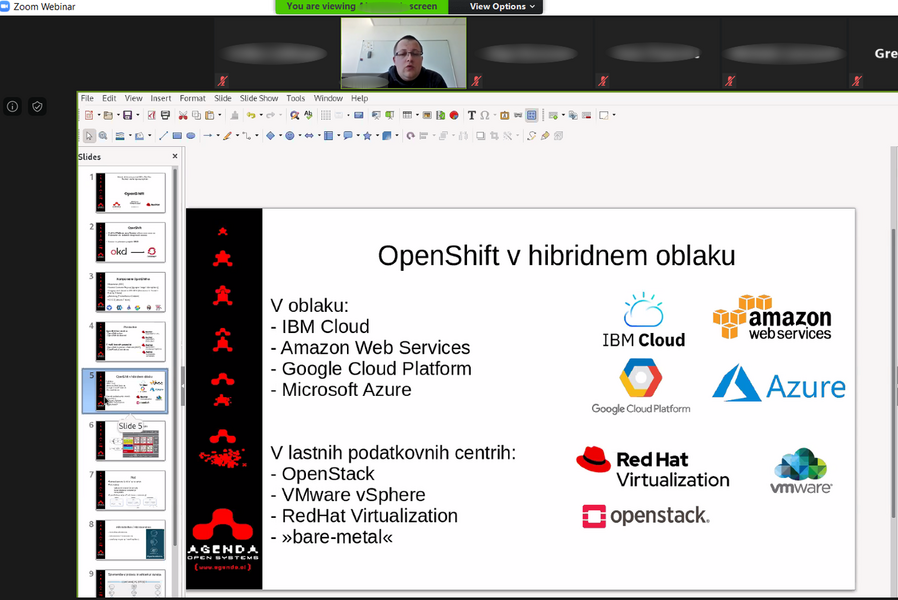Select slide 7 thumbnail
The width and height of the screenshot is (898, 600).
click(x=131, y=491)
